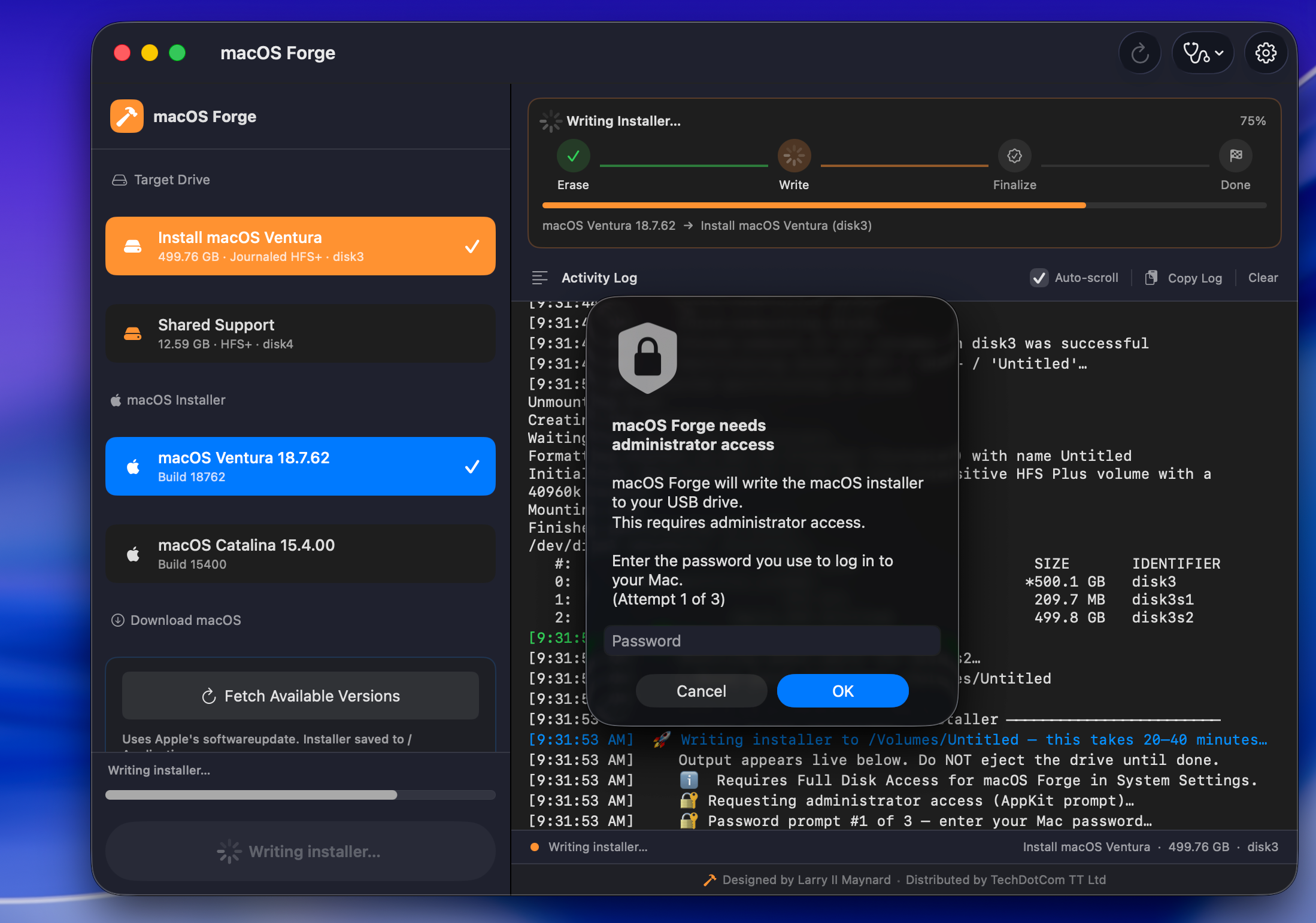Click the Install macOS Ventura drive icon
This screenshot has width=1316, height=923.
point(132,246)
